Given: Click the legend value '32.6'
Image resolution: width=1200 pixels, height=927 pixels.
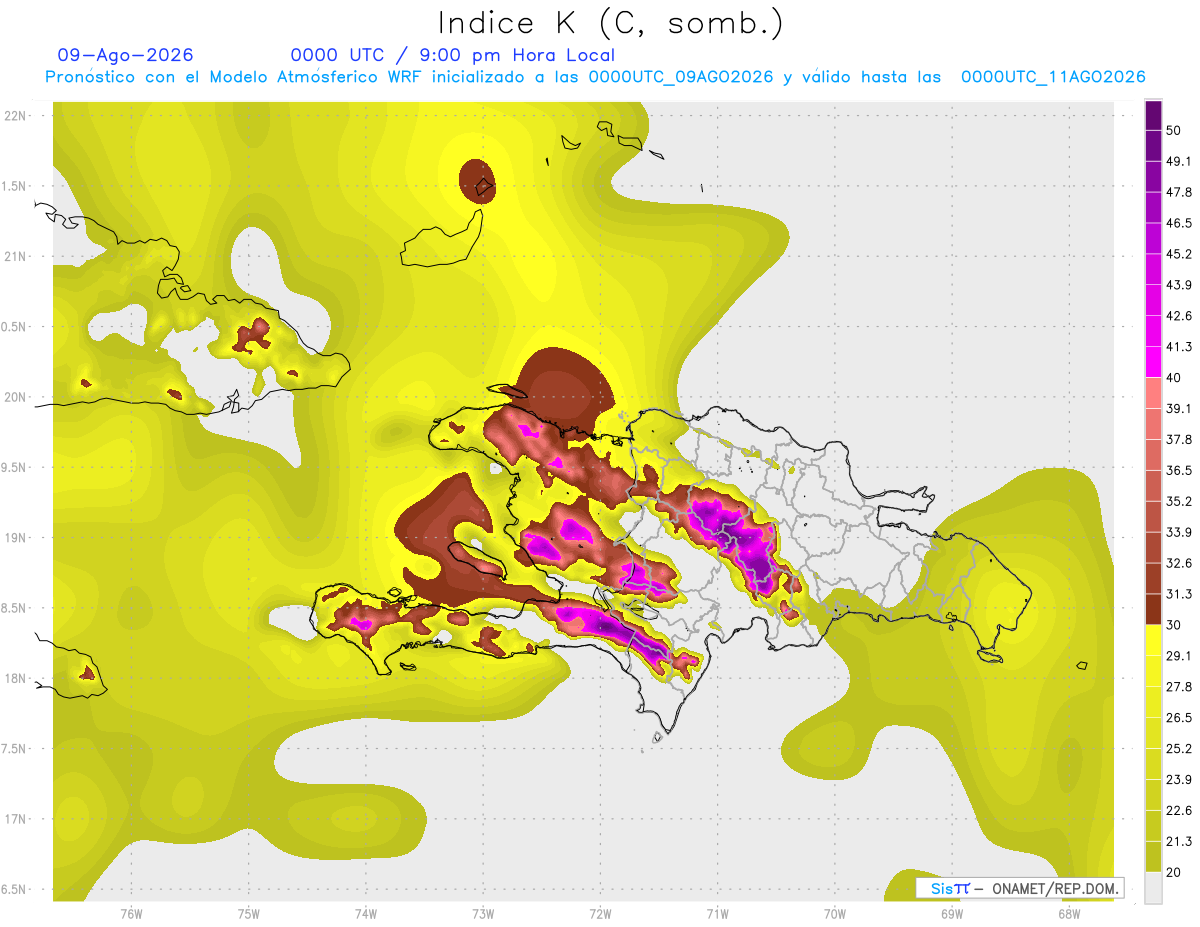Looking at the screenshot, I should pyautogui.click(x=1179, y=563).
